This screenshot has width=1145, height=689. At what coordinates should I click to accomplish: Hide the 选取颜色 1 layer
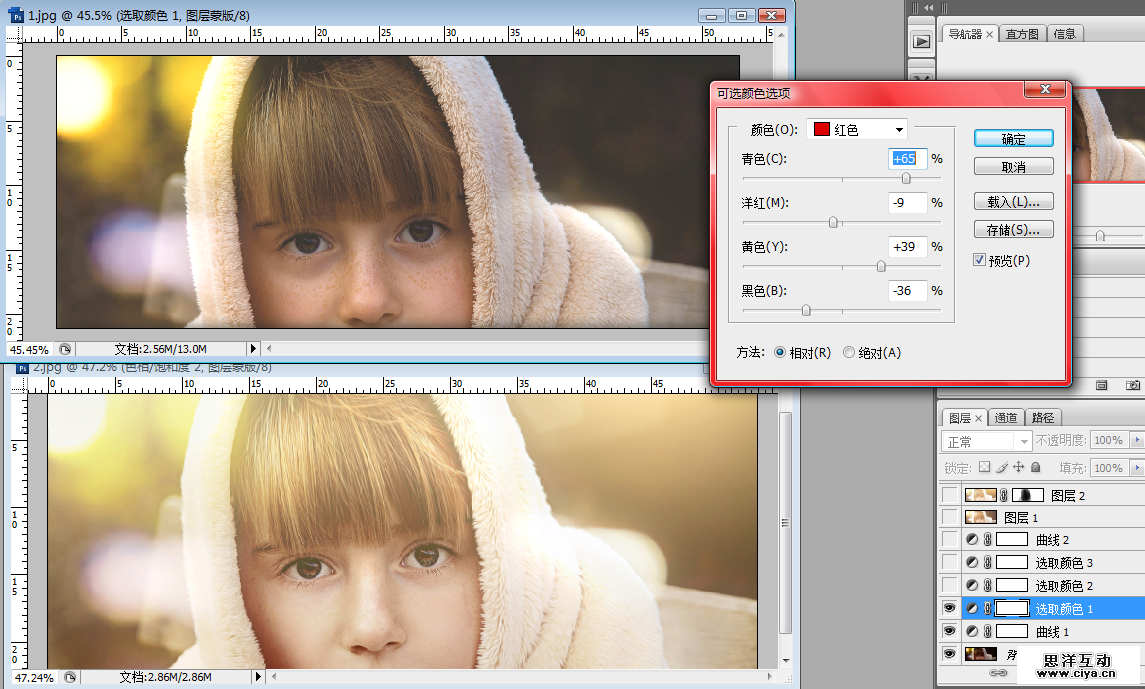click(949, 608)
